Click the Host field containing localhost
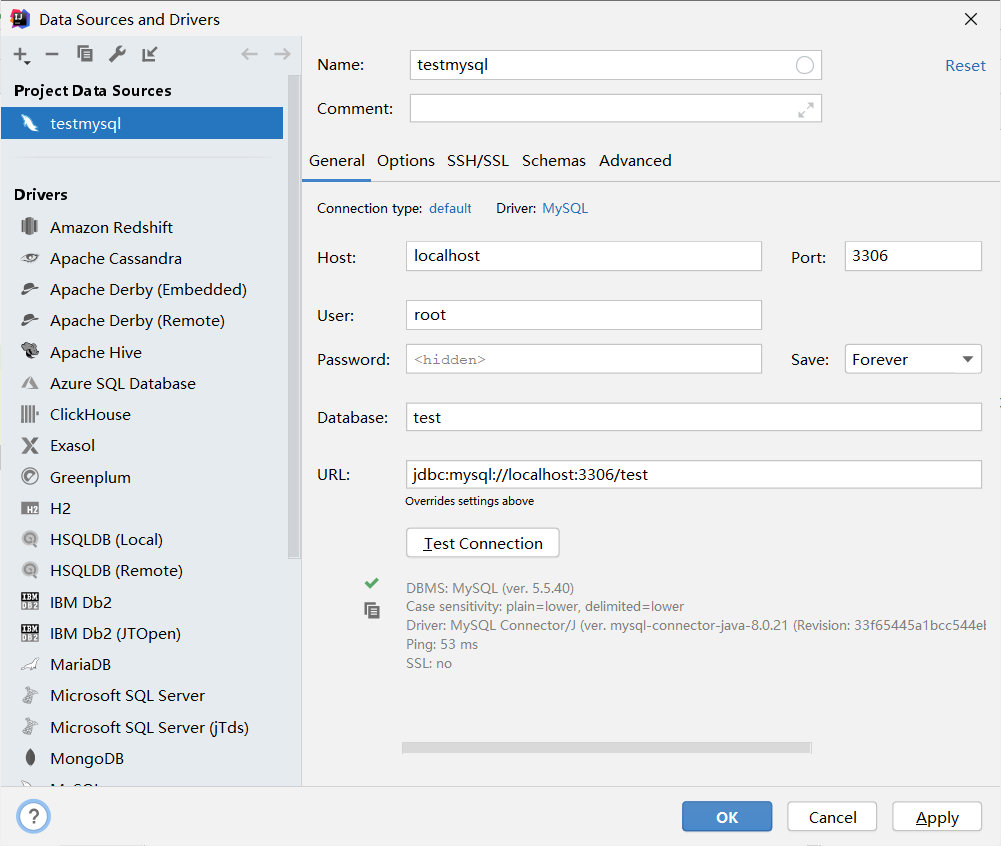The width and height of the screenshot is (1001, 846). click(x=583, y=256)
